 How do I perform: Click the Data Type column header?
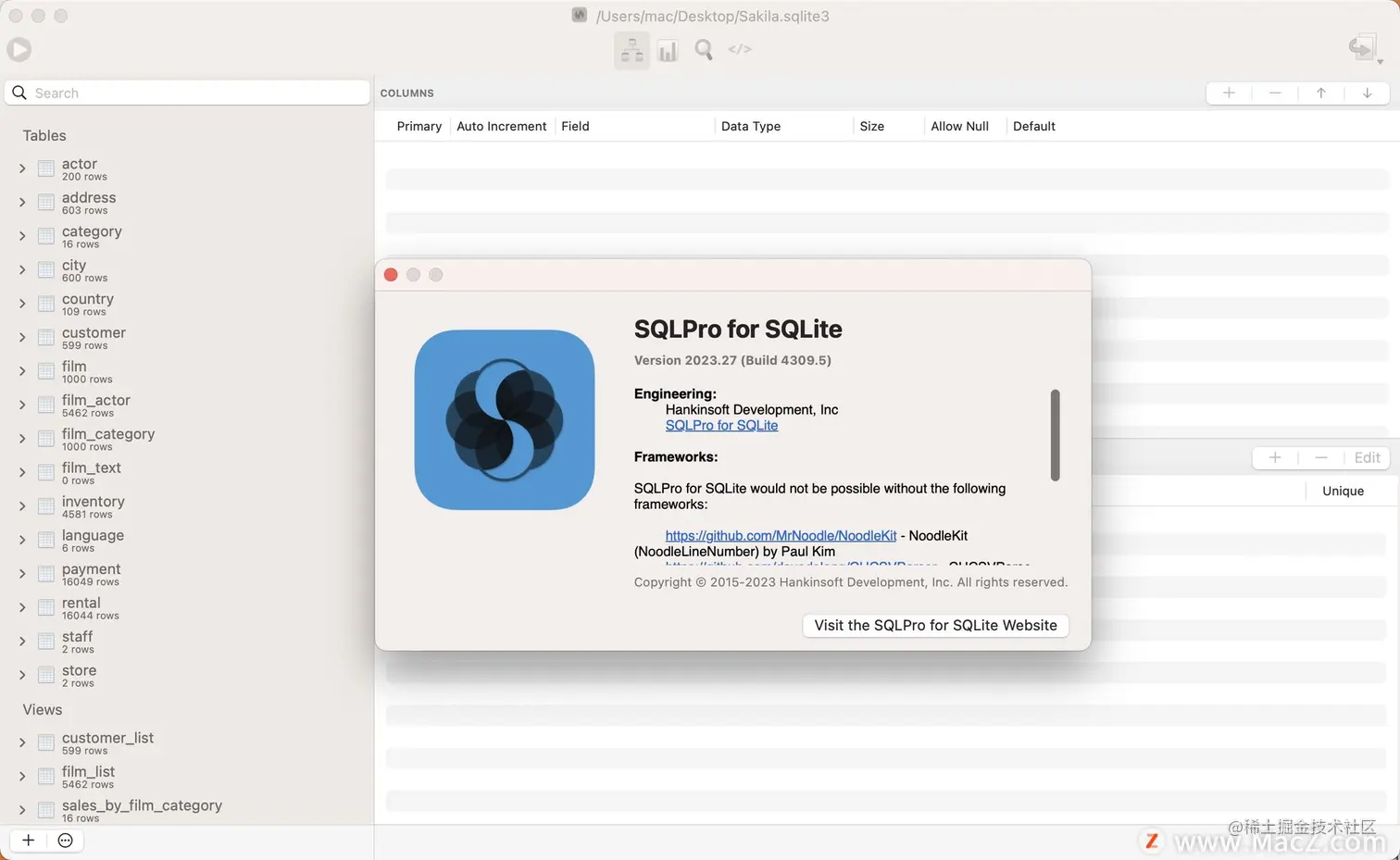pos(751,126)
